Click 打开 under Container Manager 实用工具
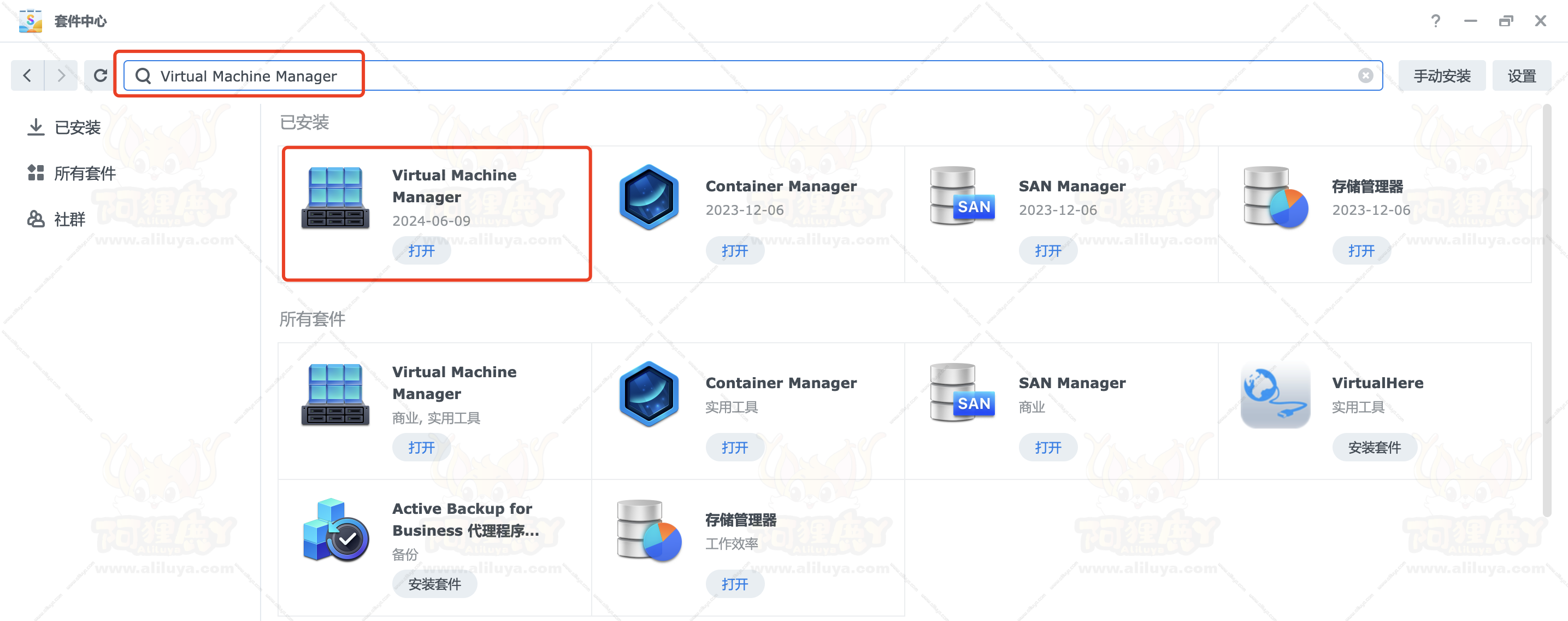This screenshot has width=1568, height=621. click(735, 447)
